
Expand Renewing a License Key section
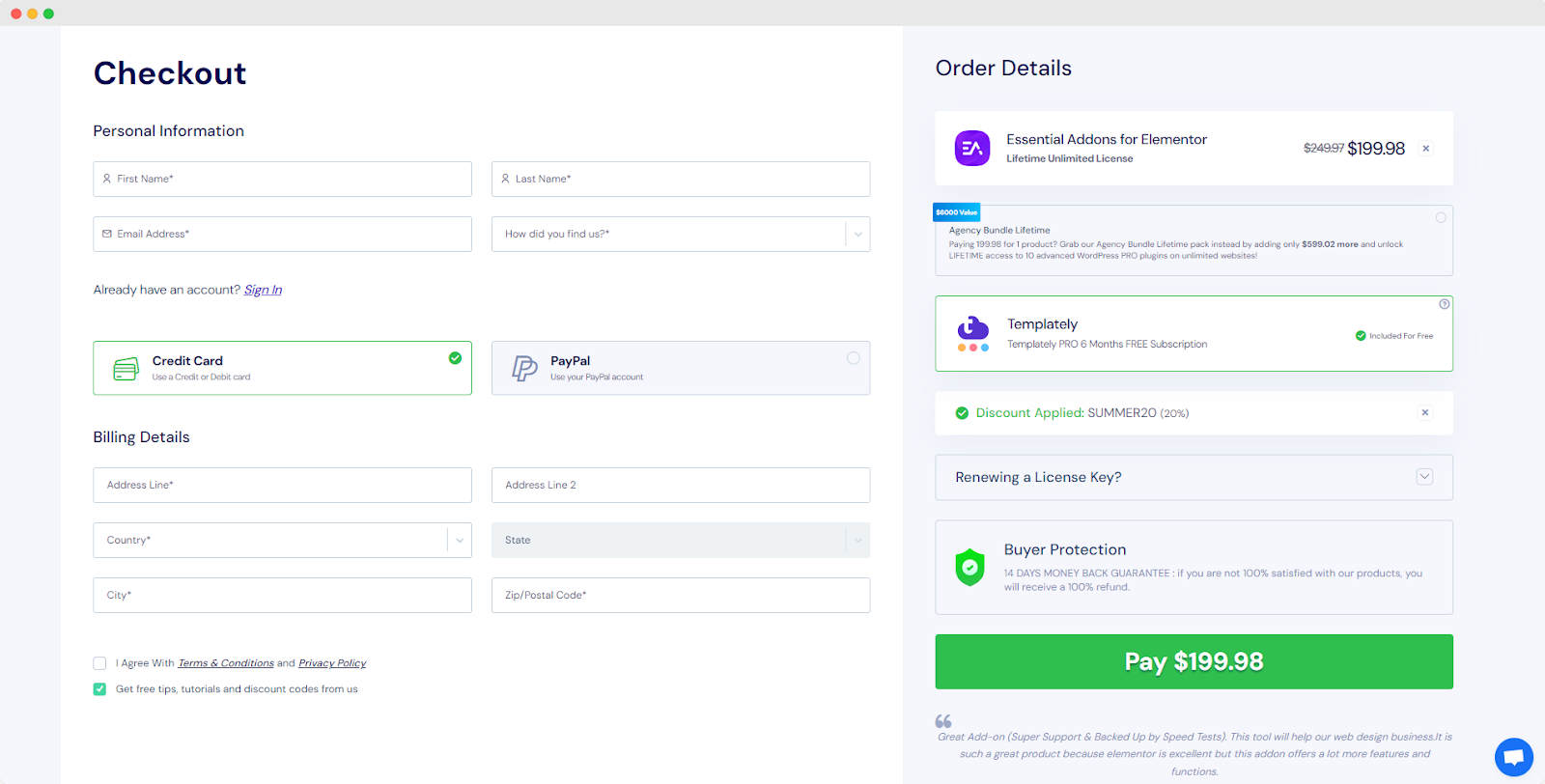point(1194,477)
